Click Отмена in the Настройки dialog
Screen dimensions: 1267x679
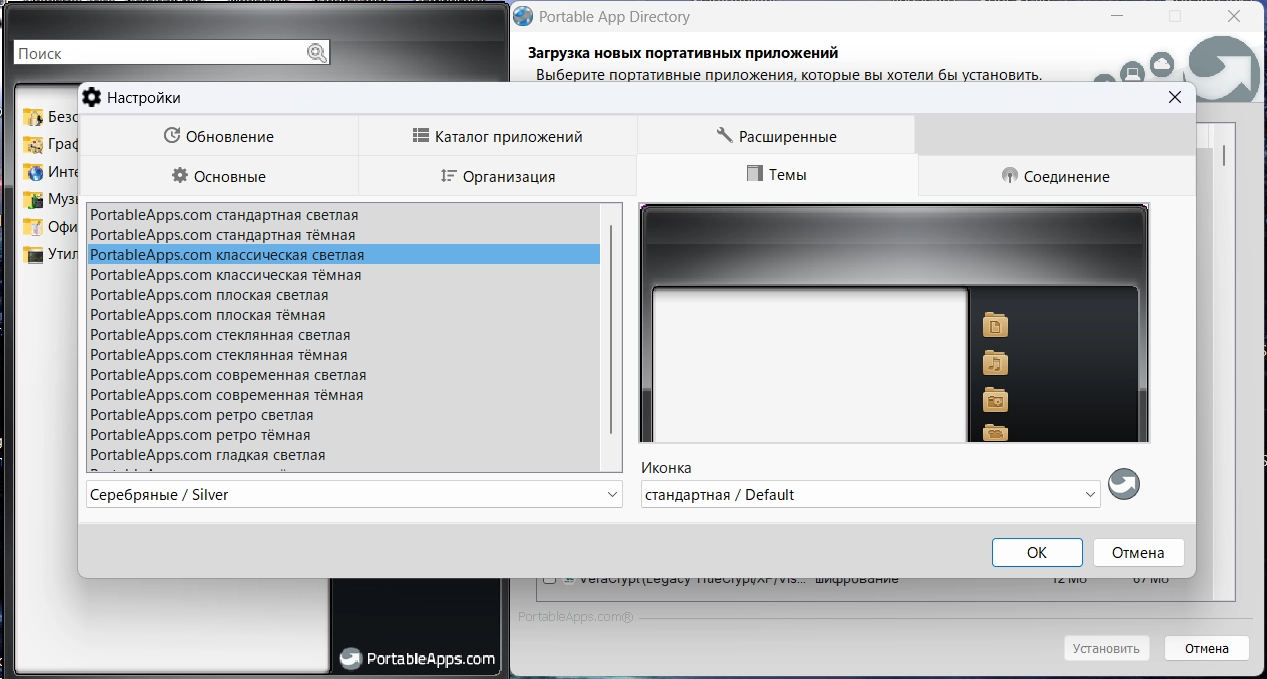click(x=1138, y=552)
